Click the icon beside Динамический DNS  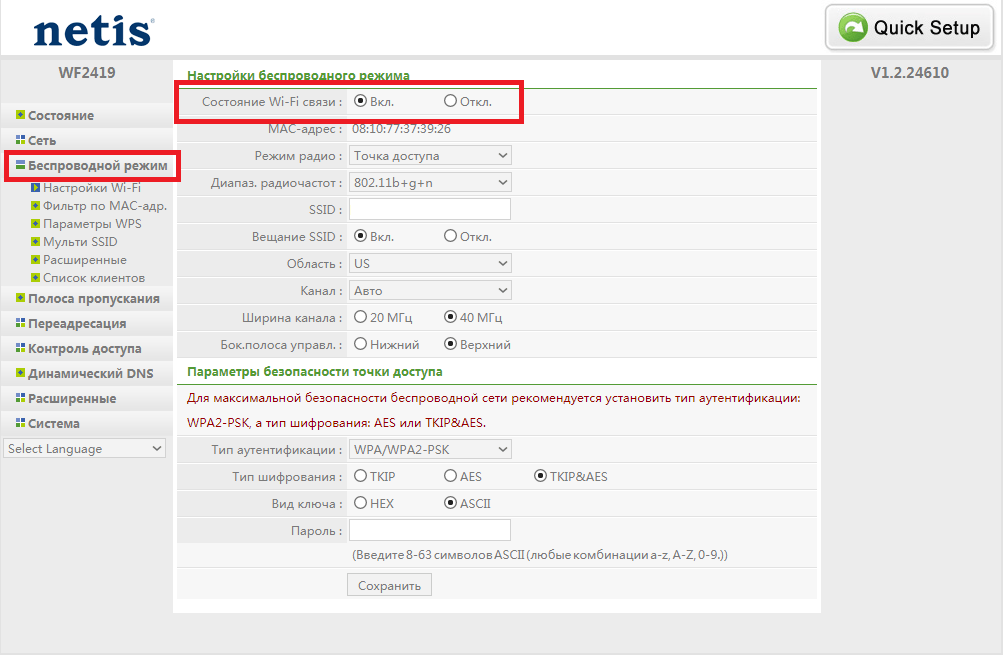[20, 373]
